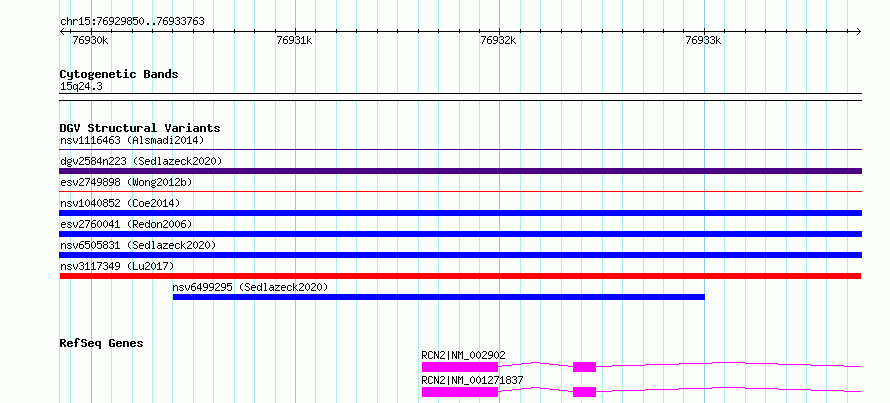Click the 76930k ruler tick label
This screenshot has width=890, height=403.
pyautogui.click(x=90, y=40)
